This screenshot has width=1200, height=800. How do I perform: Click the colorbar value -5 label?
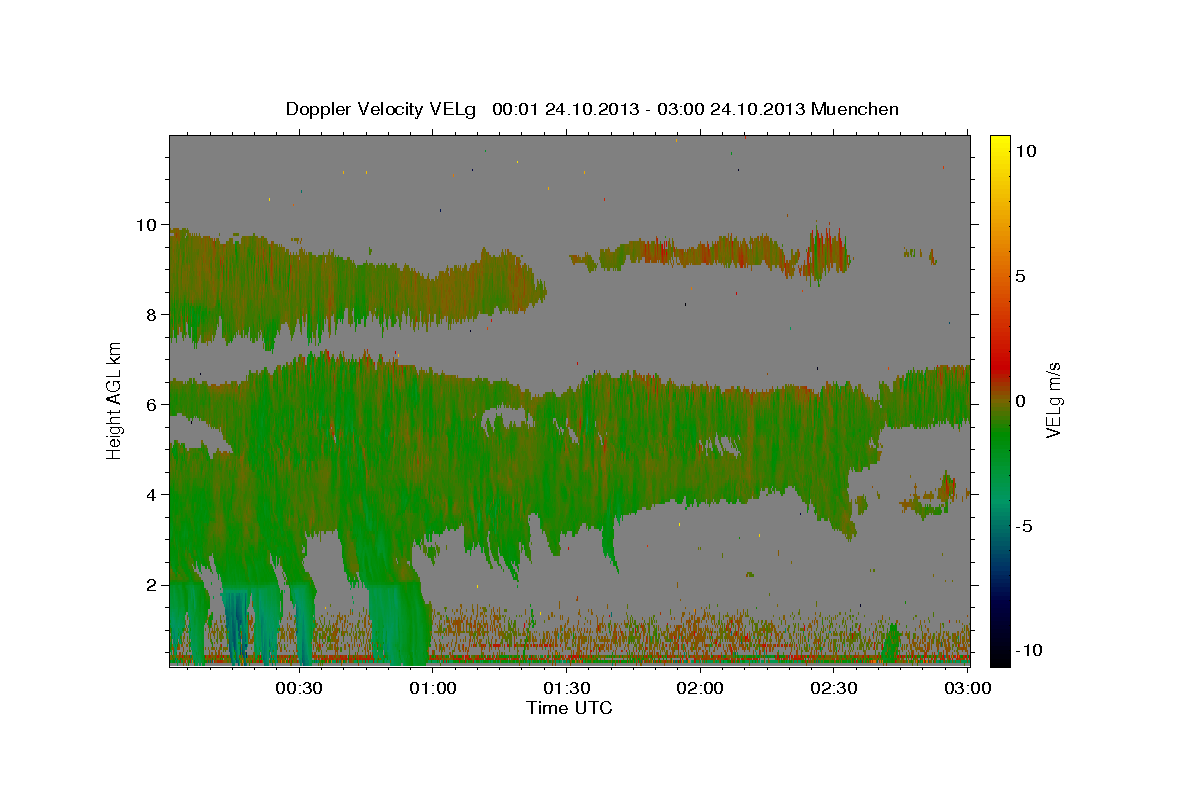1023,525
